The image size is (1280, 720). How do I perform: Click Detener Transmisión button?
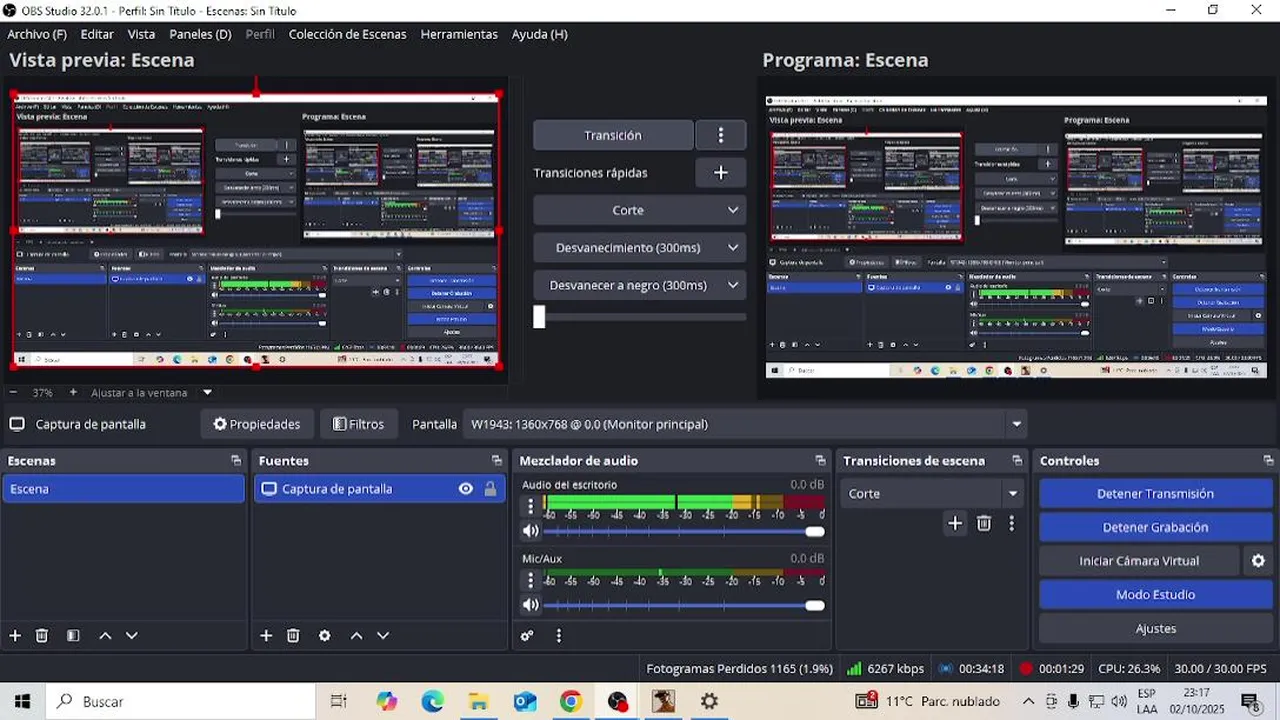(x=1155, y=494)
